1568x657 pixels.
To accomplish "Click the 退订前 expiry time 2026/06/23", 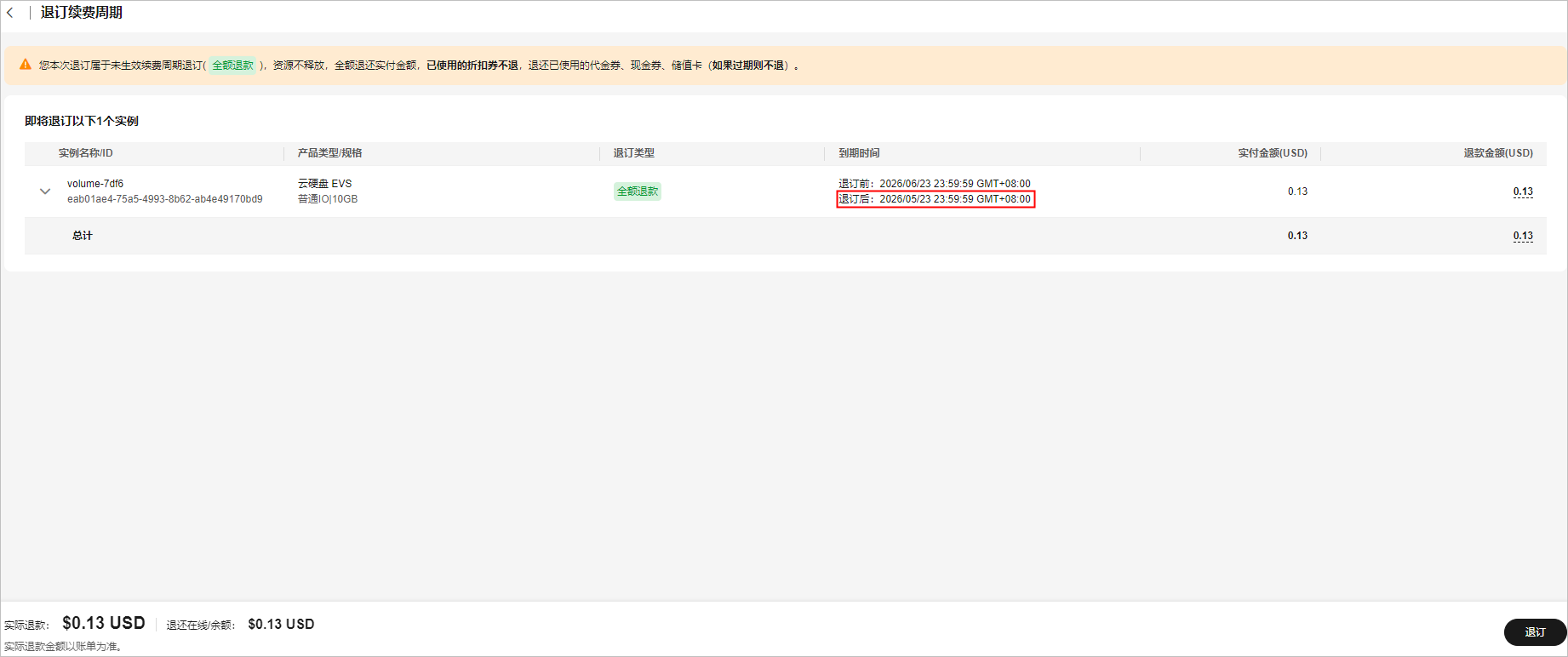I will tap(935, 184).
